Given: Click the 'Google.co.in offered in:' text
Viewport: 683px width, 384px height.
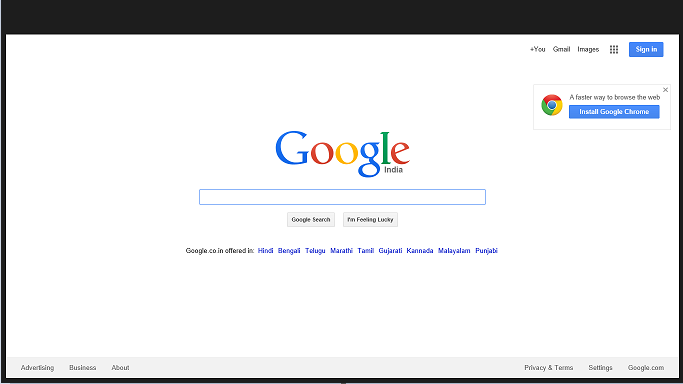Looking at the screenshot, I should tap(220, 251).
